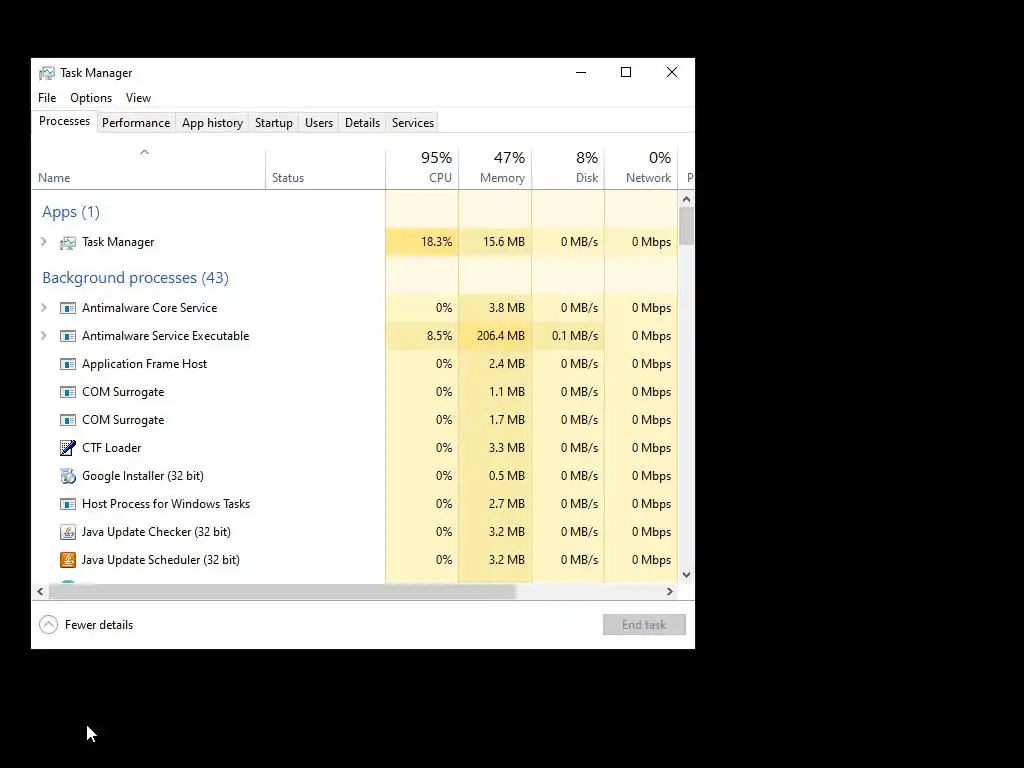Click the horizontal scrollbar left arrow
Viewport: 1024px width, 768px height.
40,592
